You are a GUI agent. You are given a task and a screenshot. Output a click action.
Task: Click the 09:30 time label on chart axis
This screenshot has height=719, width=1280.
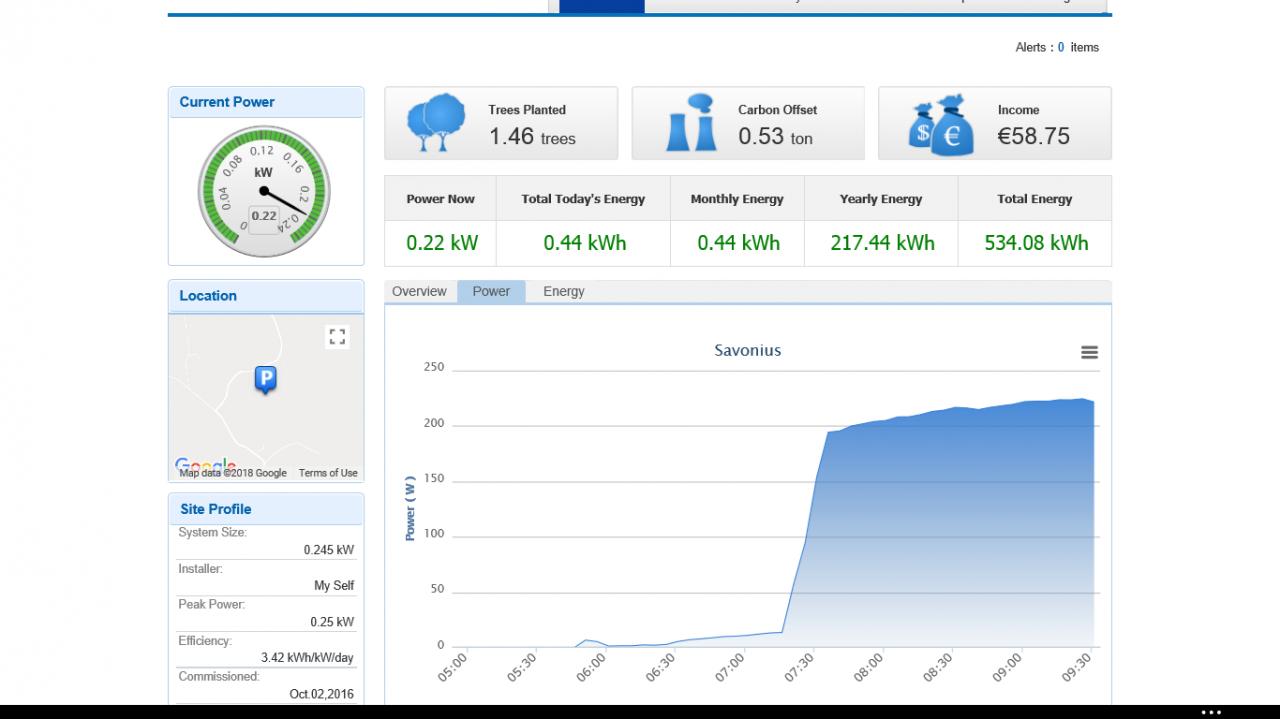coord(1077,667)
